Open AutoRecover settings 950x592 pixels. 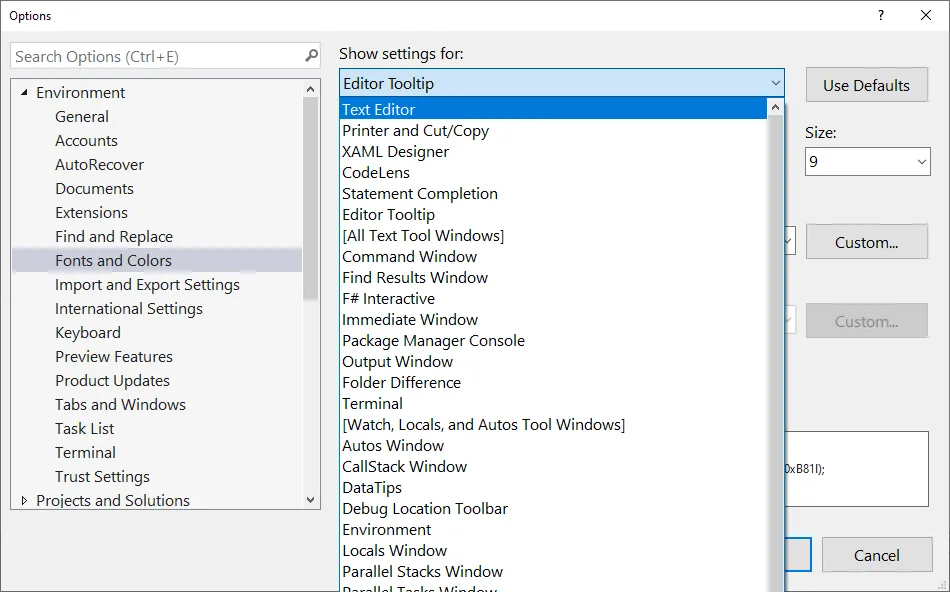coord(99,165)
